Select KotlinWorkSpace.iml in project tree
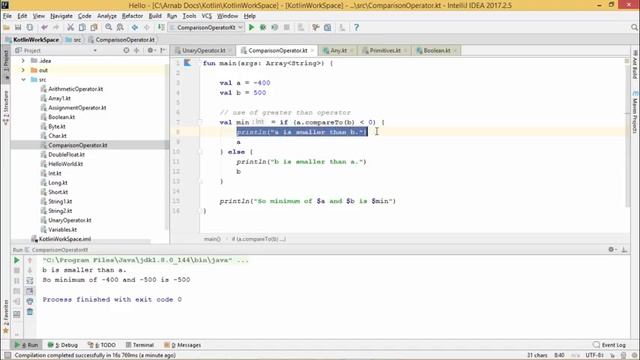640x360 pixels. click(x=64, y=239)
